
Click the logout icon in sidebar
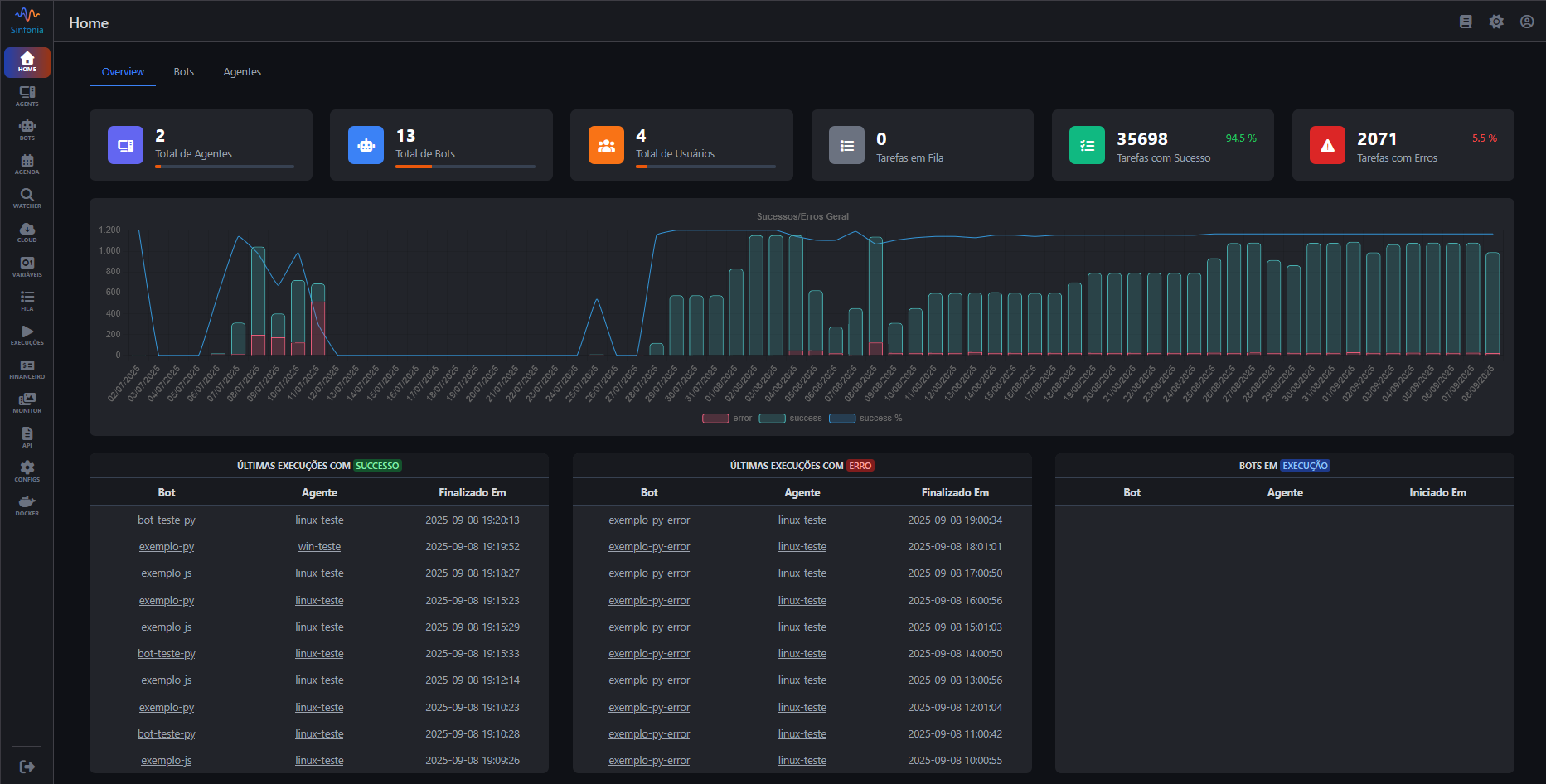click(x=27, y=767)
